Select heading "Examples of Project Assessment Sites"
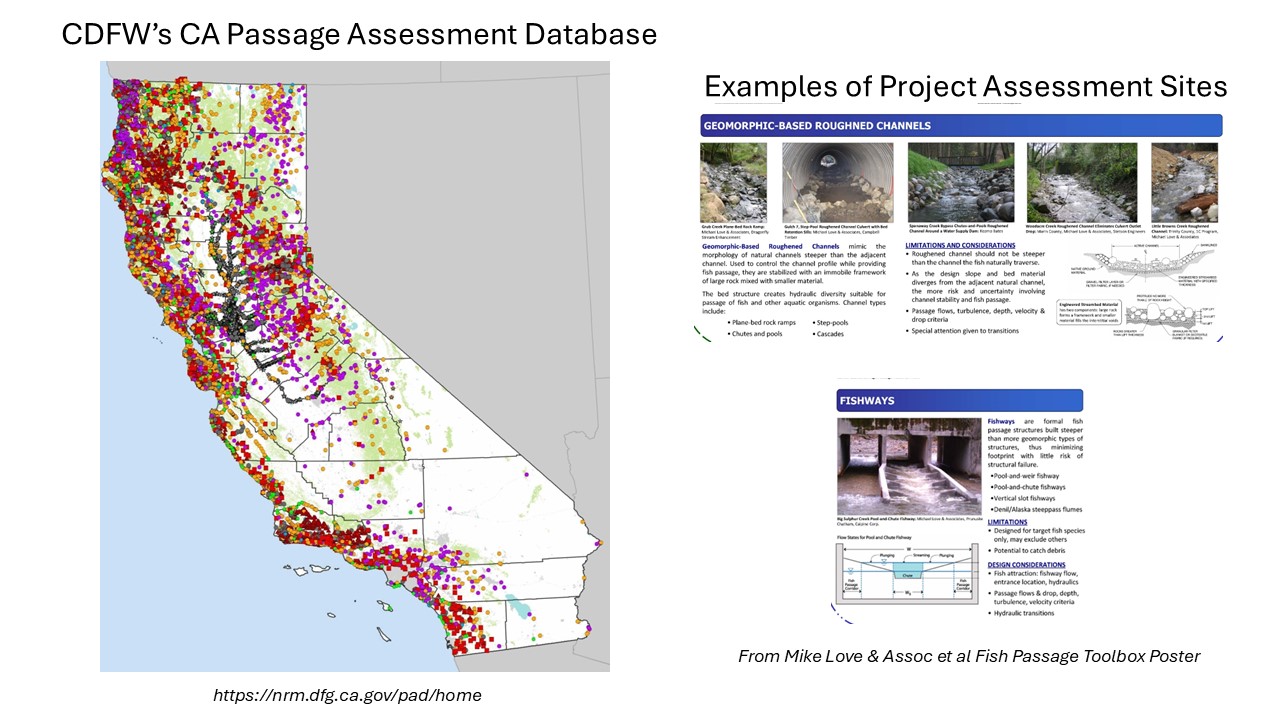Image resolution: width=1280 pixels, height=720 pixels. 966,86
